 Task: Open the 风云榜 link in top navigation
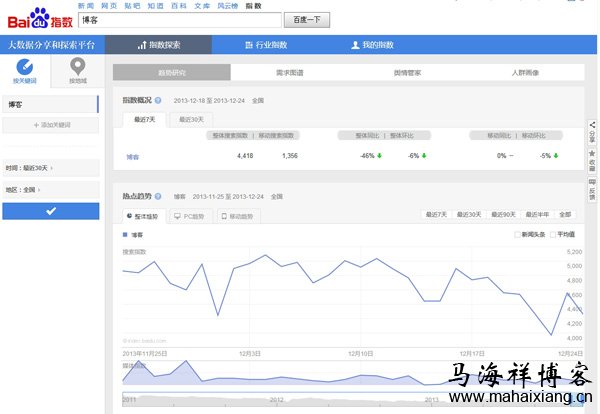228,6
